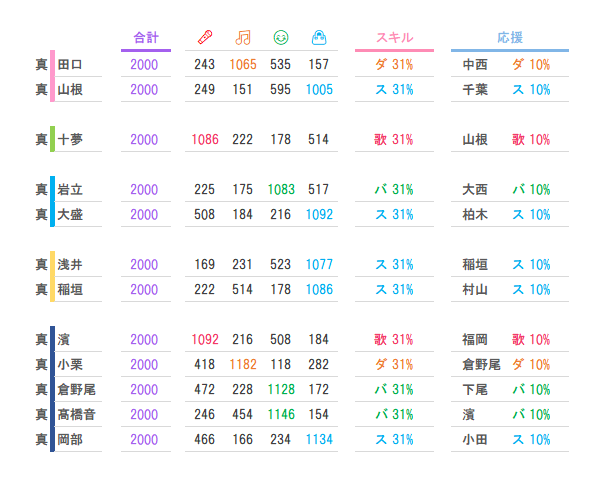
Task: Click the 243 value in 田口 row
Action: coord(204,64)
